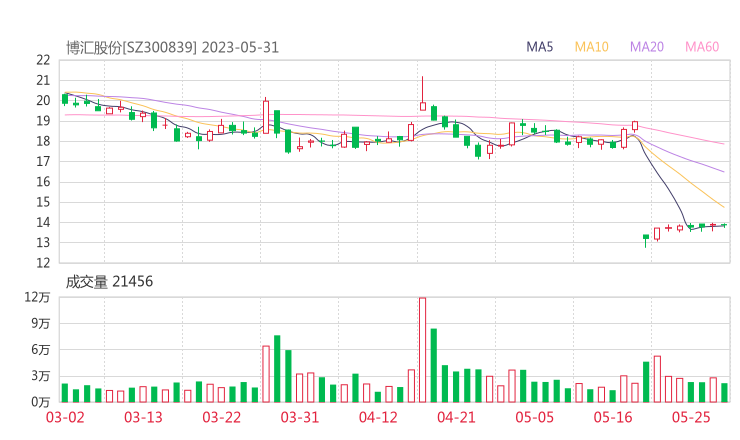
Task: Click the MA5 legend label
Action: (539, 47)
